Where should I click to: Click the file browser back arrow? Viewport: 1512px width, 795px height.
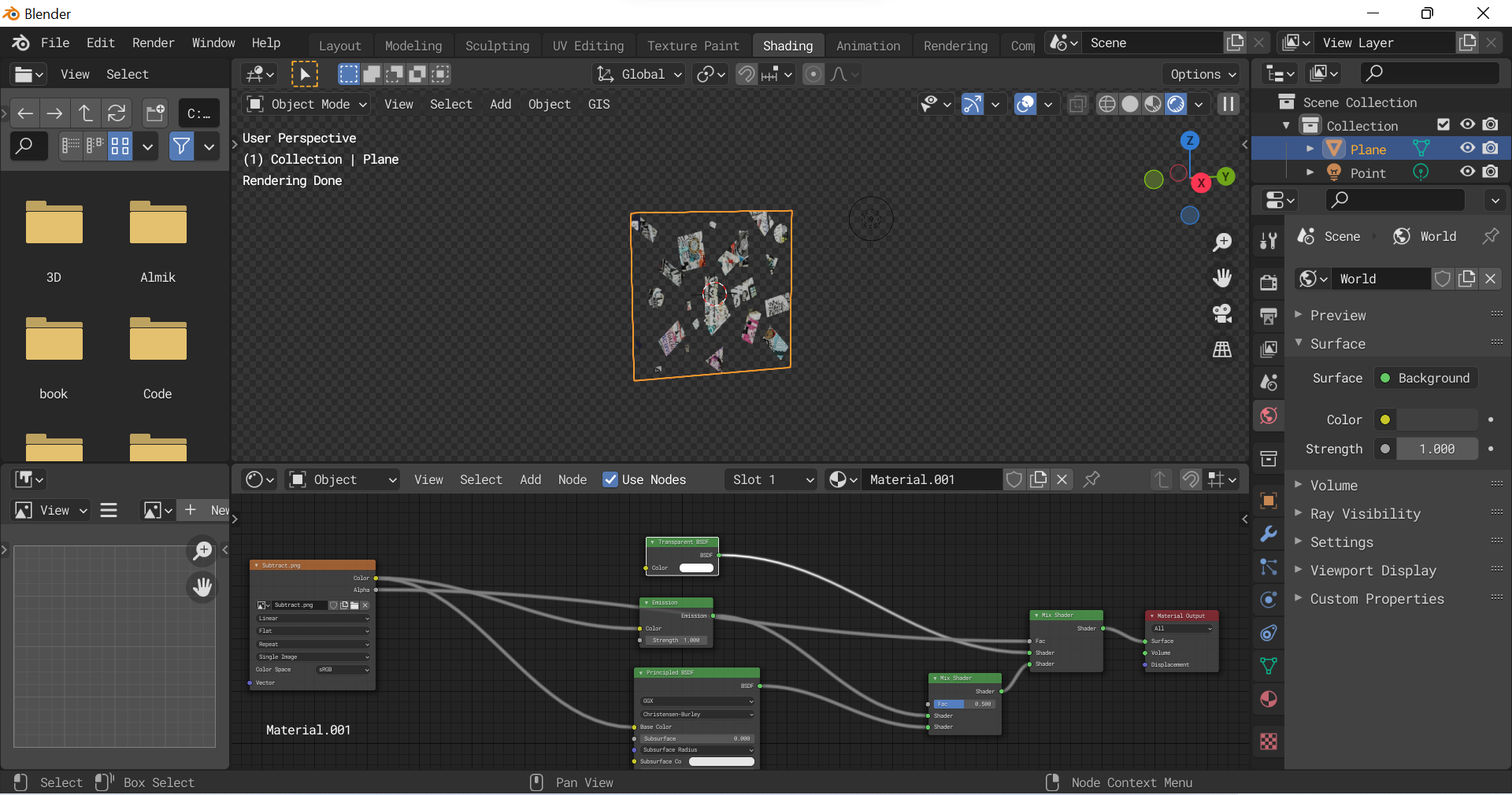tap(25, 113)
